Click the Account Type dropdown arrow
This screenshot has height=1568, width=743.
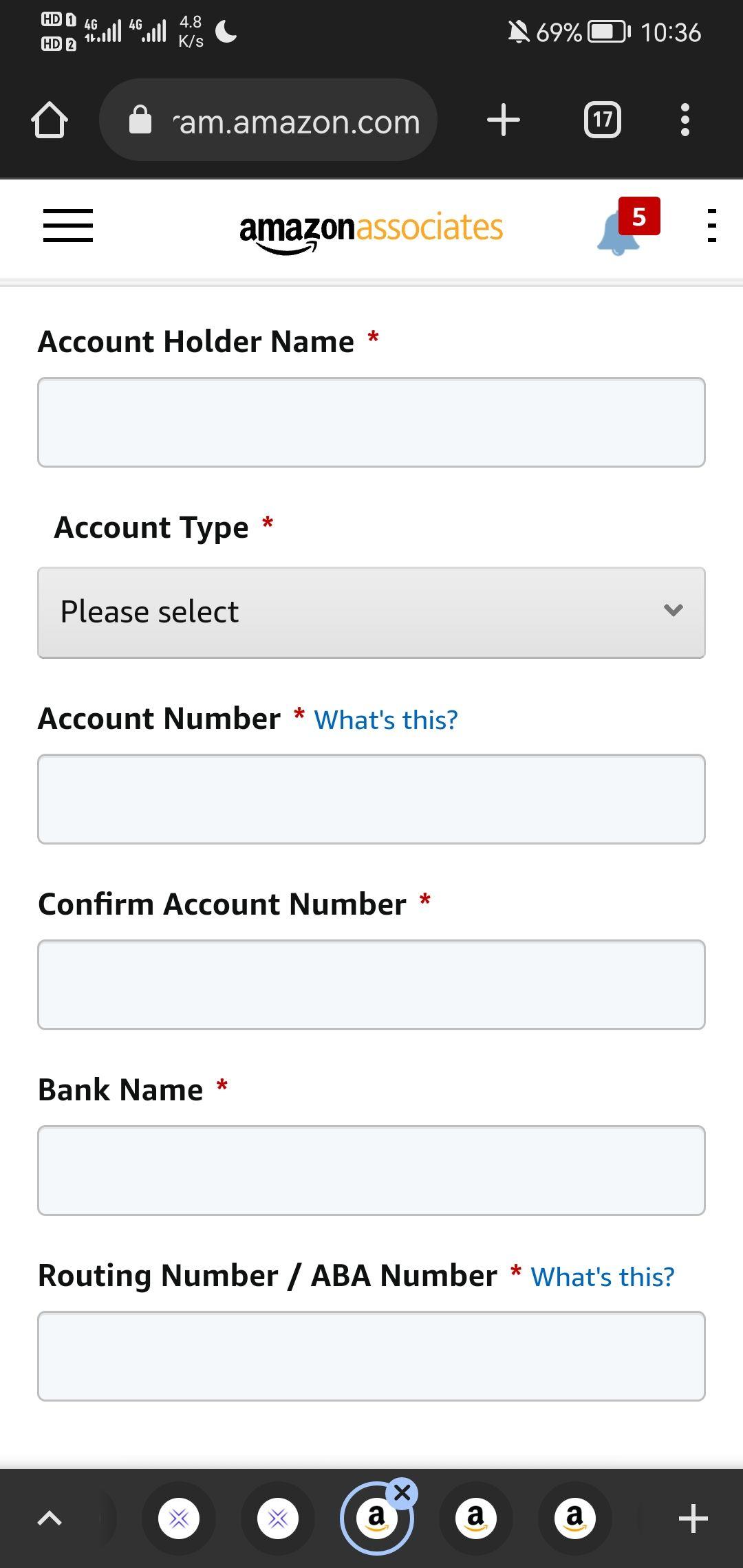(673, 611)
